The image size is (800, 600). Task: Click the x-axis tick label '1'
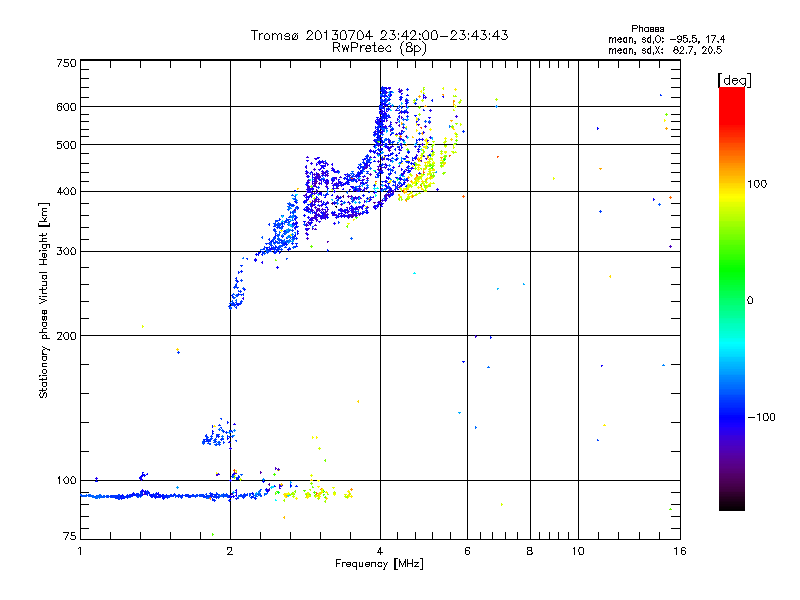(x=80, y=551)
